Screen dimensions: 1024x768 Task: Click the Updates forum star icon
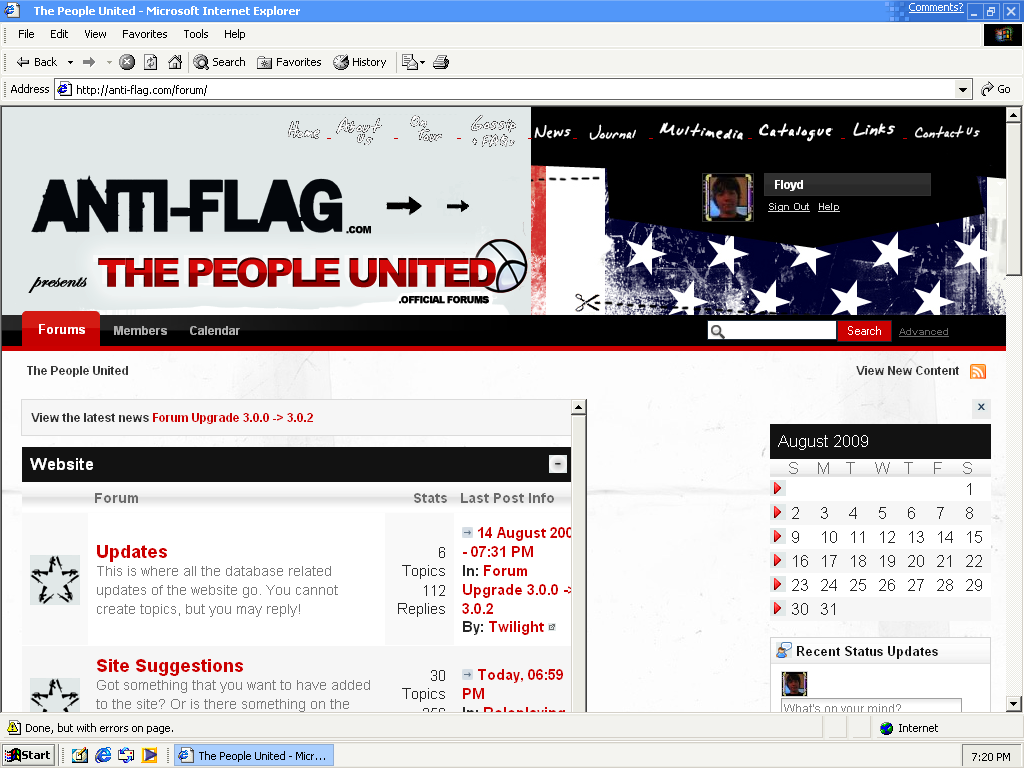coord(55,580)
